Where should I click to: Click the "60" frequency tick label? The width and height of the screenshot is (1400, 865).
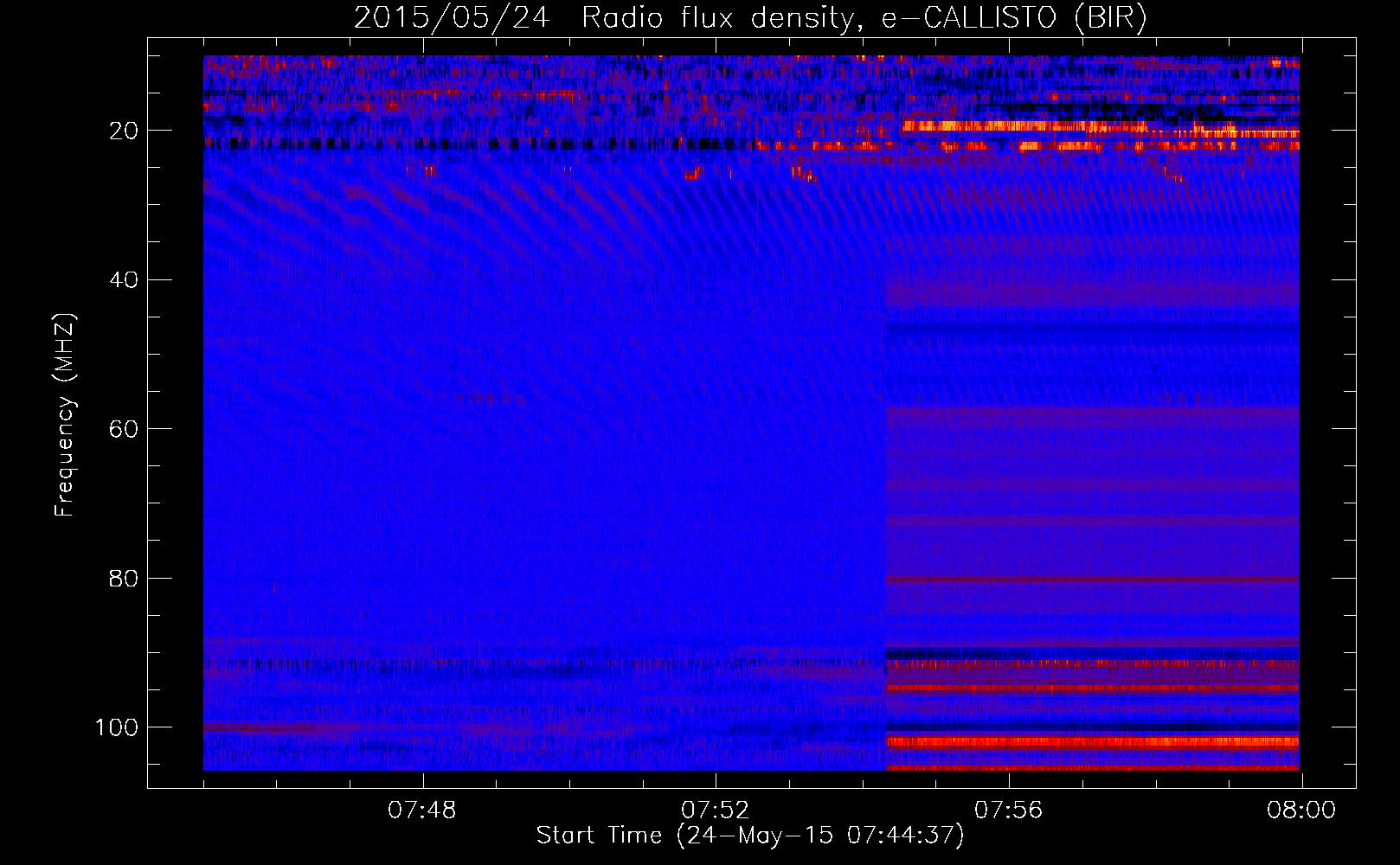point(124,430)
